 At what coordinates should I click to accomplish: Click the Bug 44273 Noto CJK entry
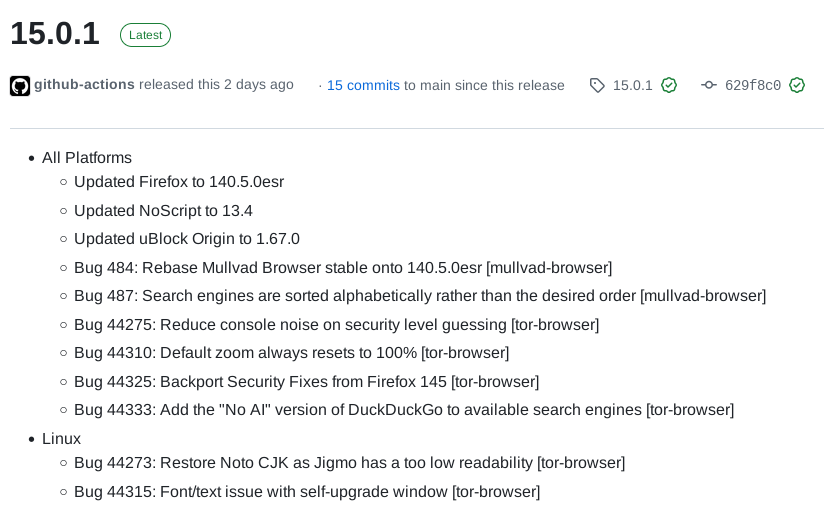349,463
